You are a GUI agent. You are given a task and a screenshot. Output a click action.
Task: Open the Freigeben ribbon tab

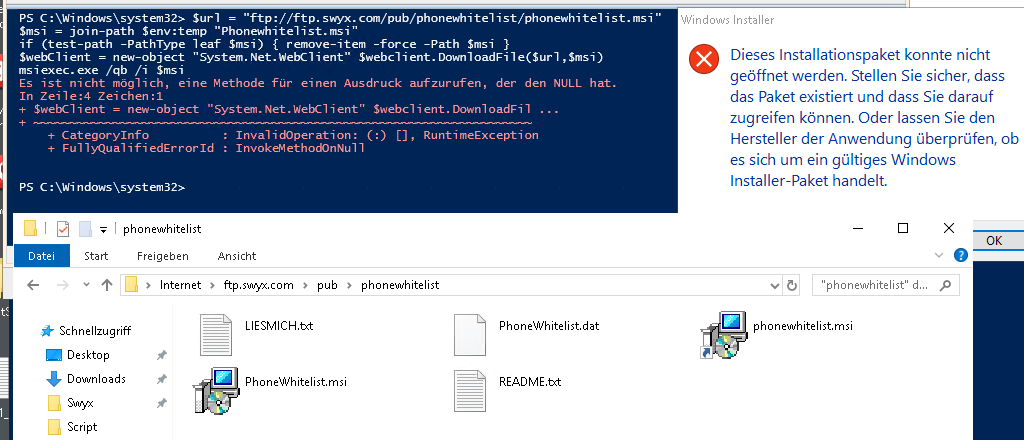coord(163,256)
